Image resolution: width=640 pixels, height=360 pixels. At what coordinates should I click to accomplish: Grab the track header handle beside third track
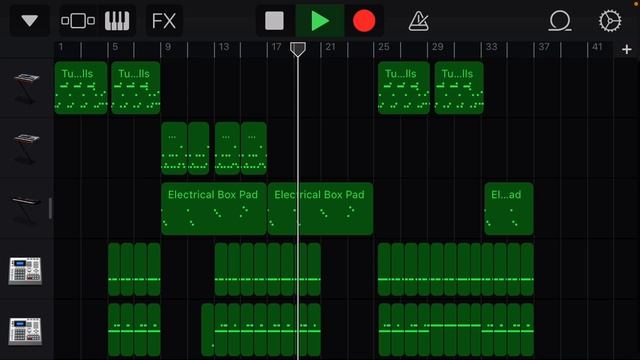[x=50, y=209]
